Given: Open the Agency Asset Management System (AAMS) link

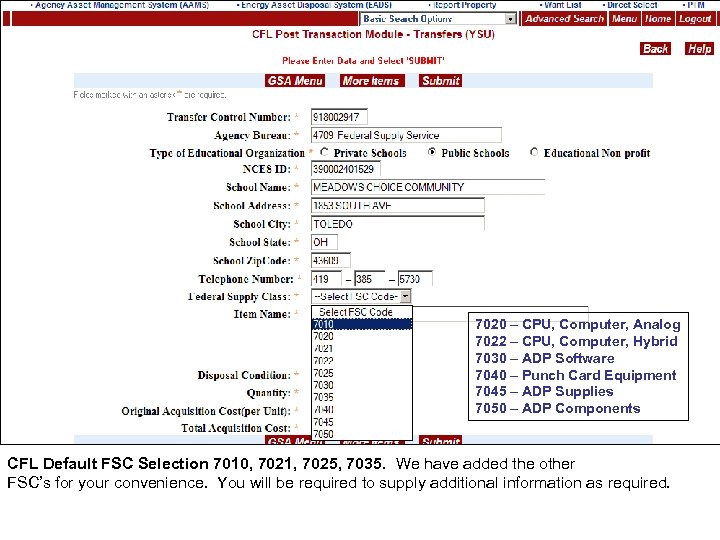Looking at the screenshot, I should [122, 5].
